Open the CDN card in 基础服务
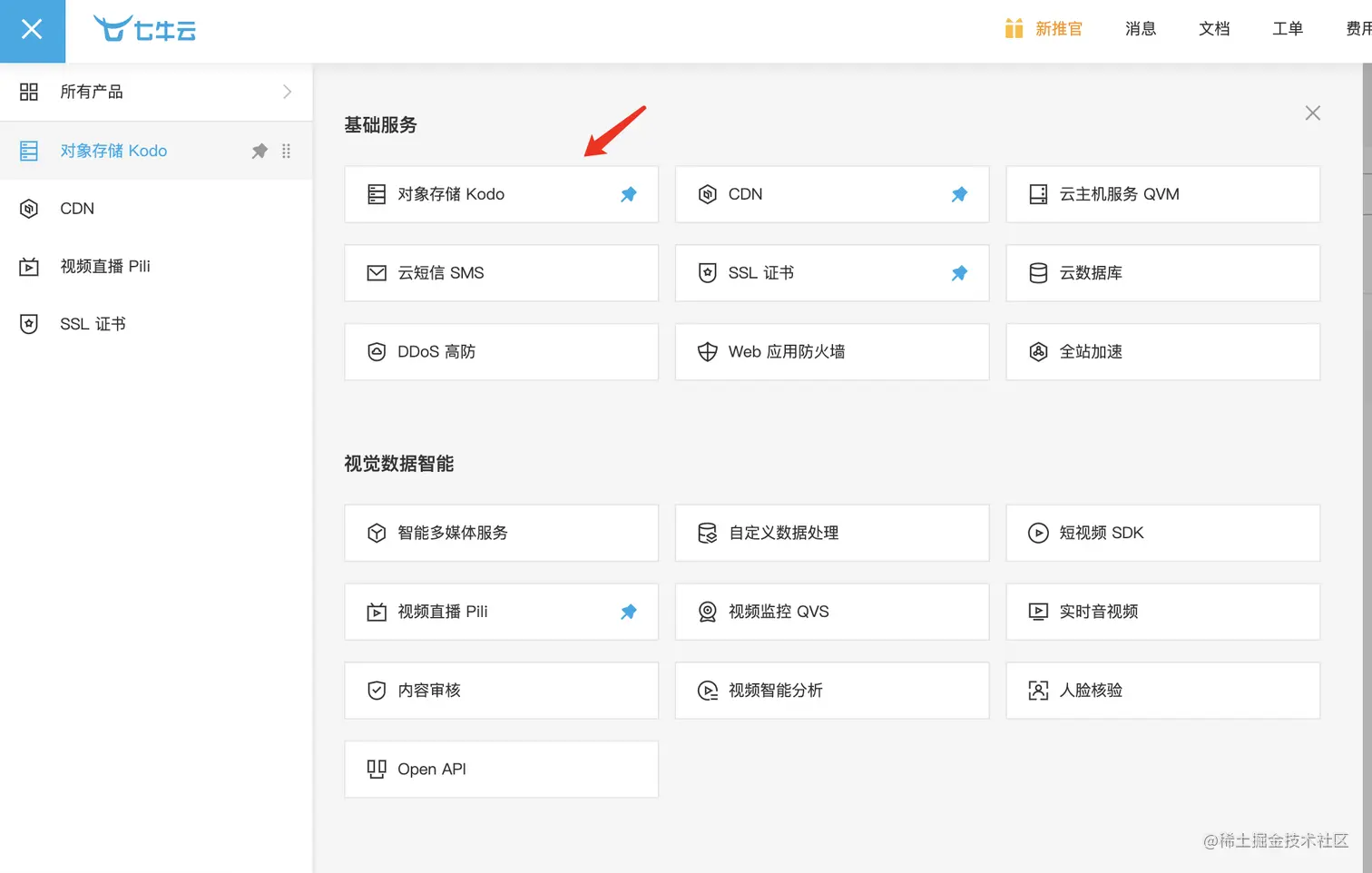The height and width of the screenshot is (873, 1372). (x=832, y=194)
